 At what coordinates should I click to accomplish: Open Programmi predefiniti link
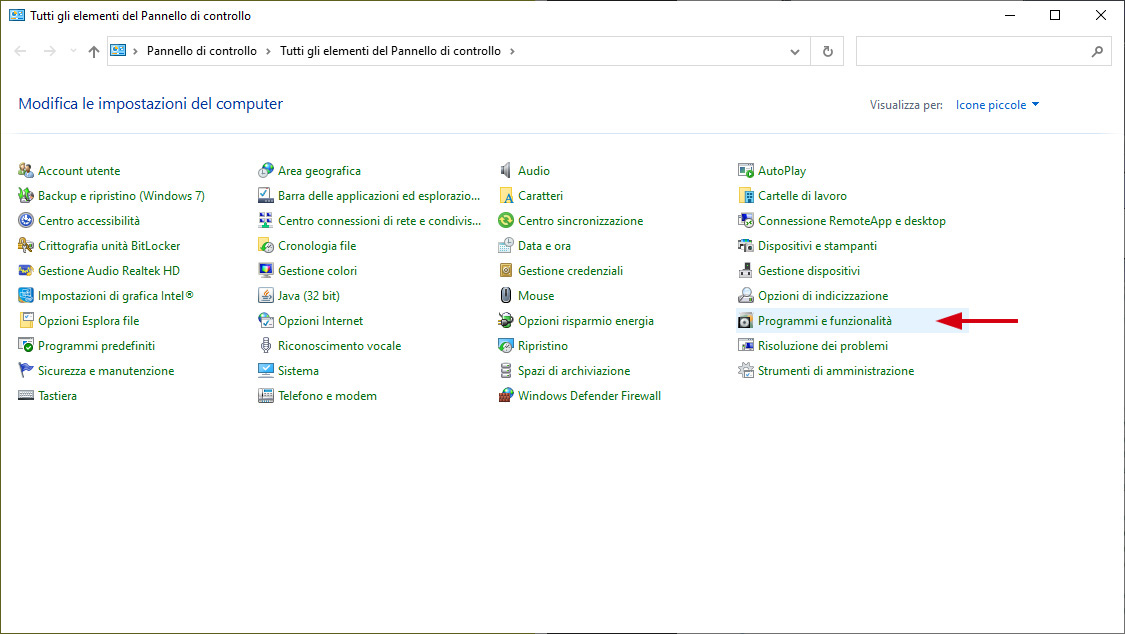point(96,346)
